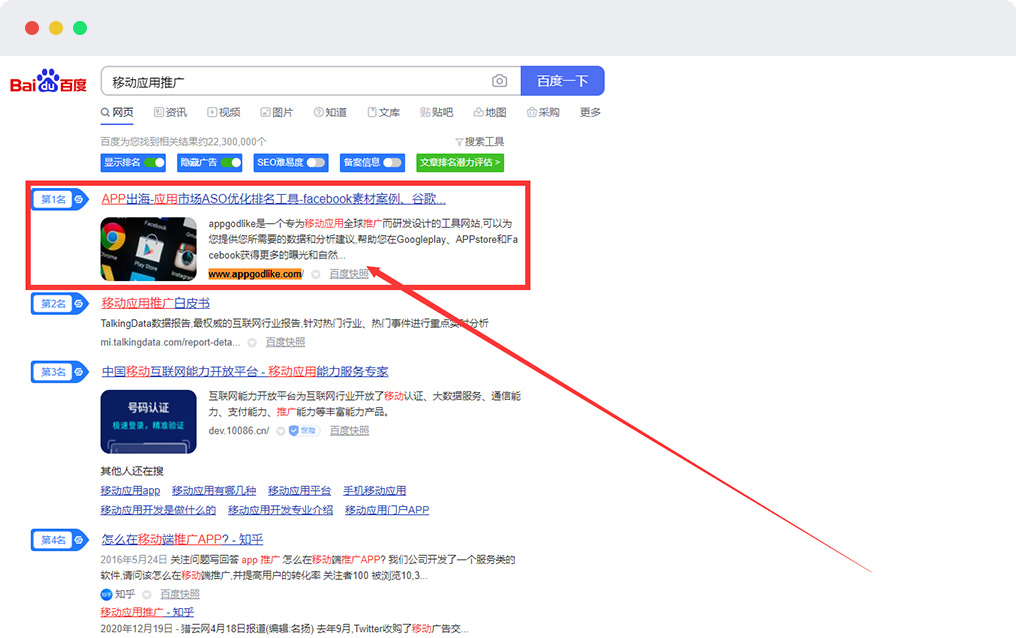This screenshot has width=1016, height=638.
Task: Open the 移动应用推广白皮书 result
Action: coord(156,303)
